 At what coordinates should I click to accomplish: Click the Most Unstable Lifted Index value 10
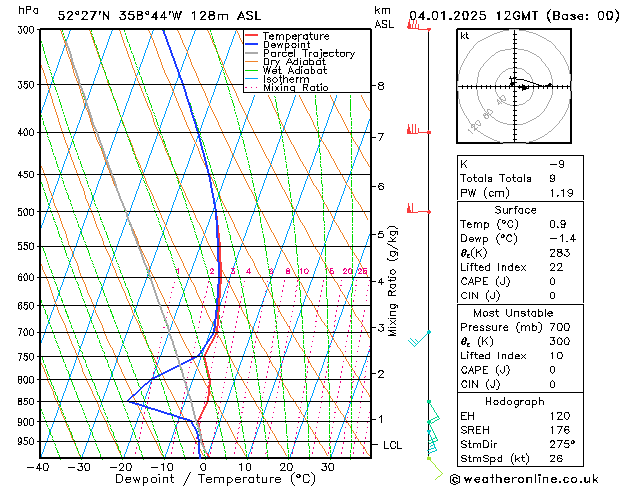coord(556,356)
